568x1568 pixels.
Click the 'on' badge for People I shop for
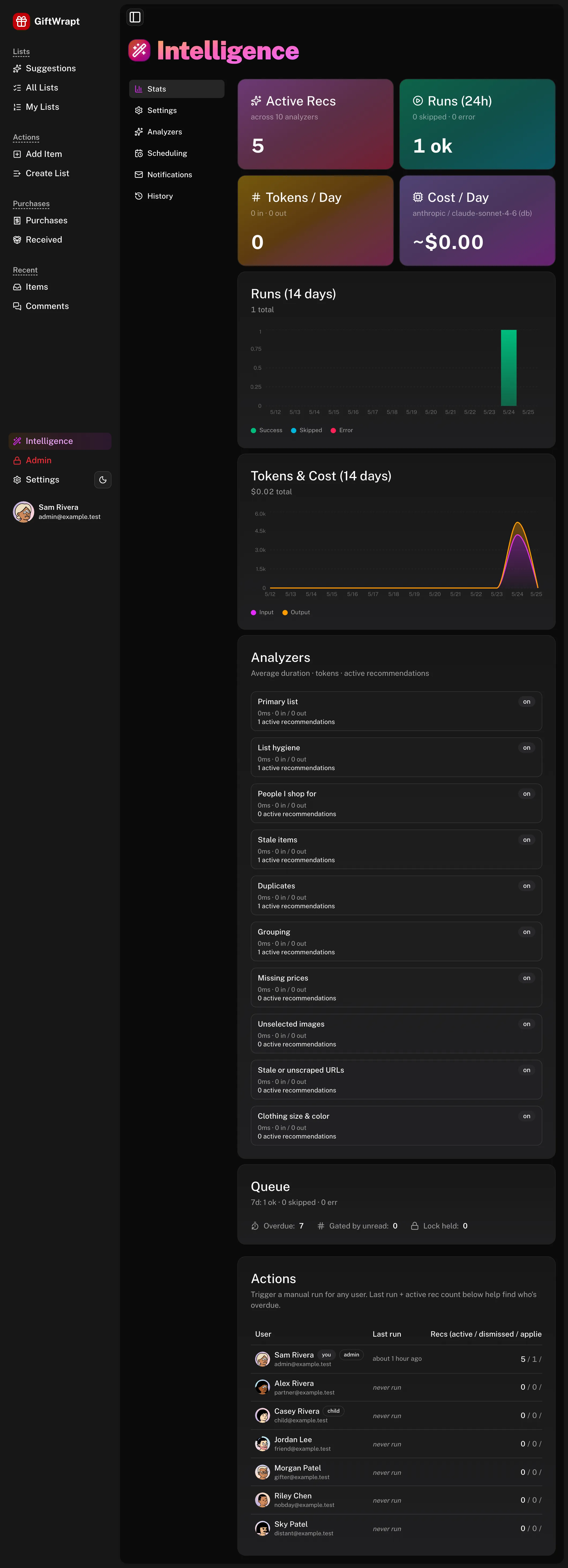(526, 794)
